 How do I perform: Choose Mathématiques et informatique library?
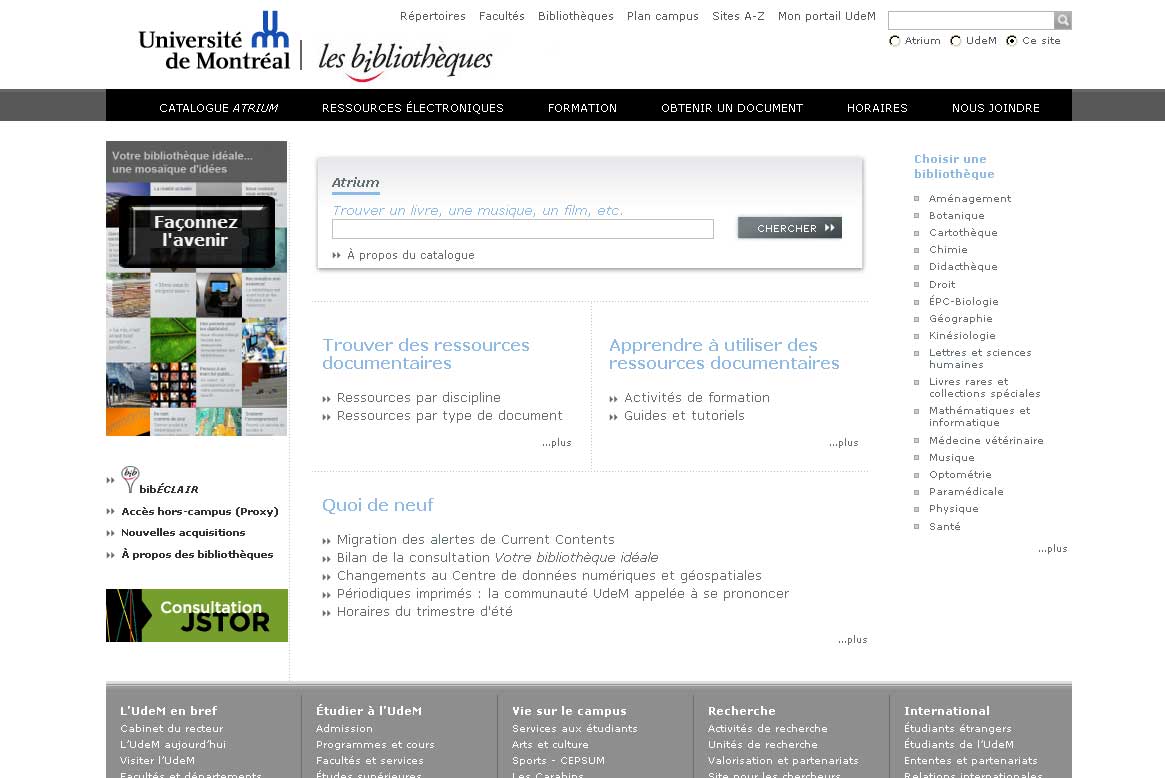(979, 417)
